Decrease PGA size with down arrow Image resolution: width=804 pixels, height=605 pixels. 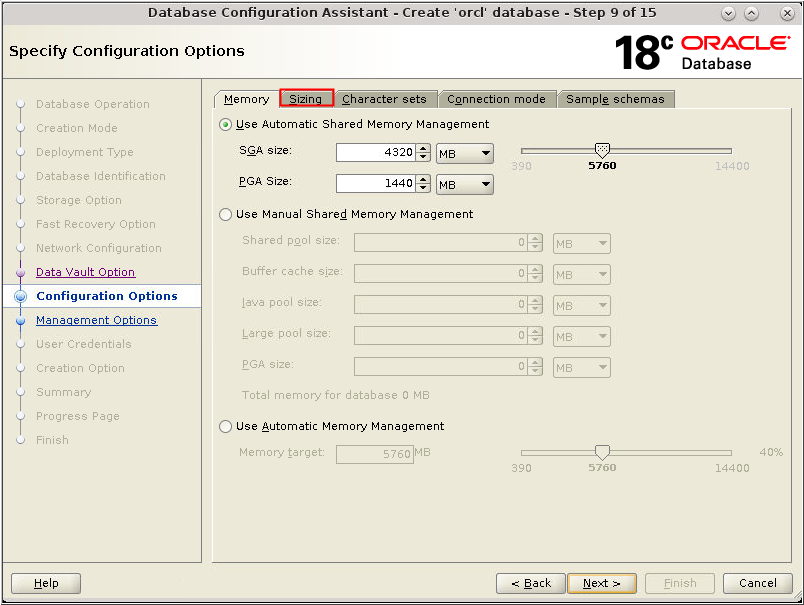(x=423, y=188)
